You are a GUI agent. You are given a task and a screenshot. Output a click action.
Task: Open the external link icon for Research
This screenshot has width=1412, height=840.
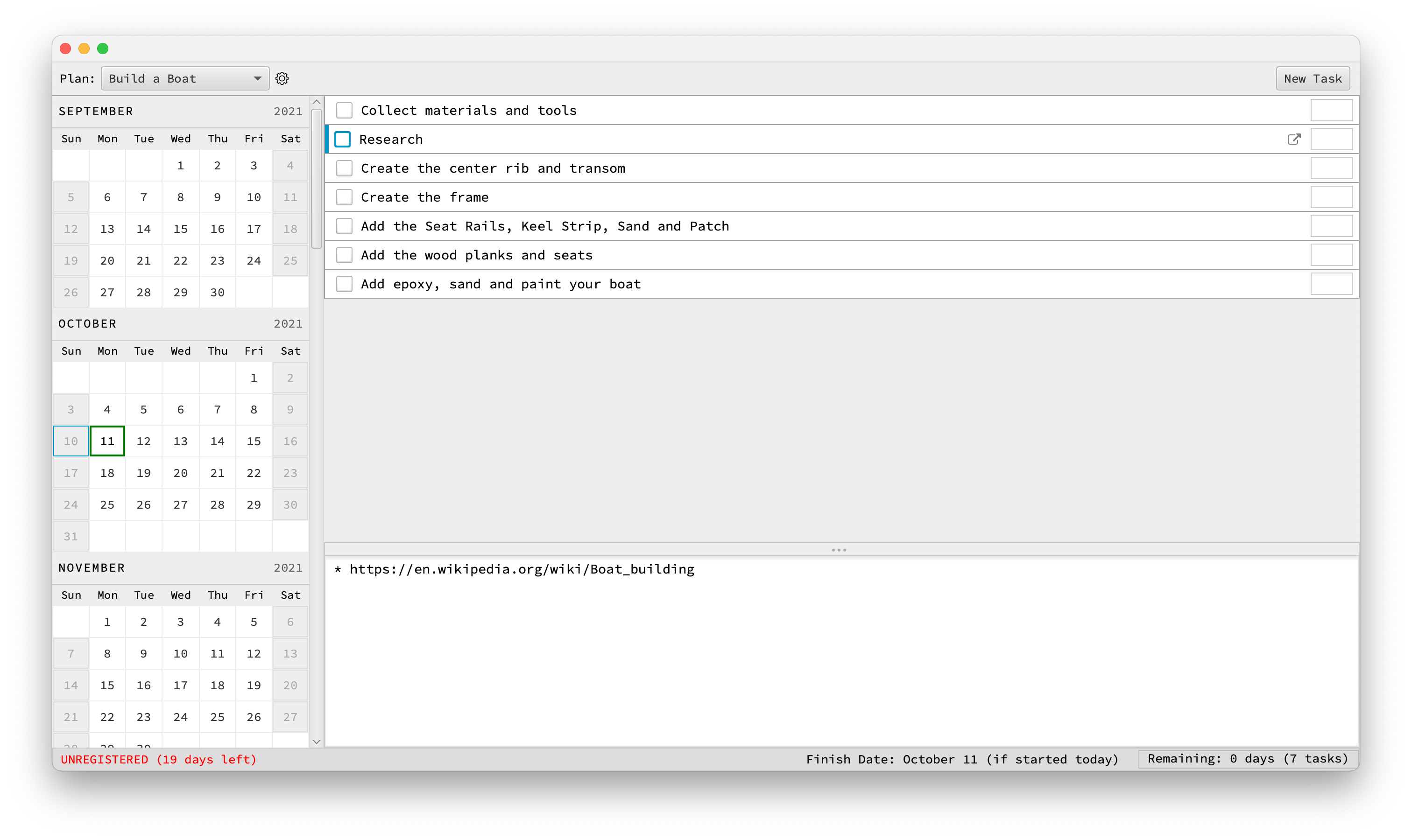pyautogui.click(x=1293, y=139)
